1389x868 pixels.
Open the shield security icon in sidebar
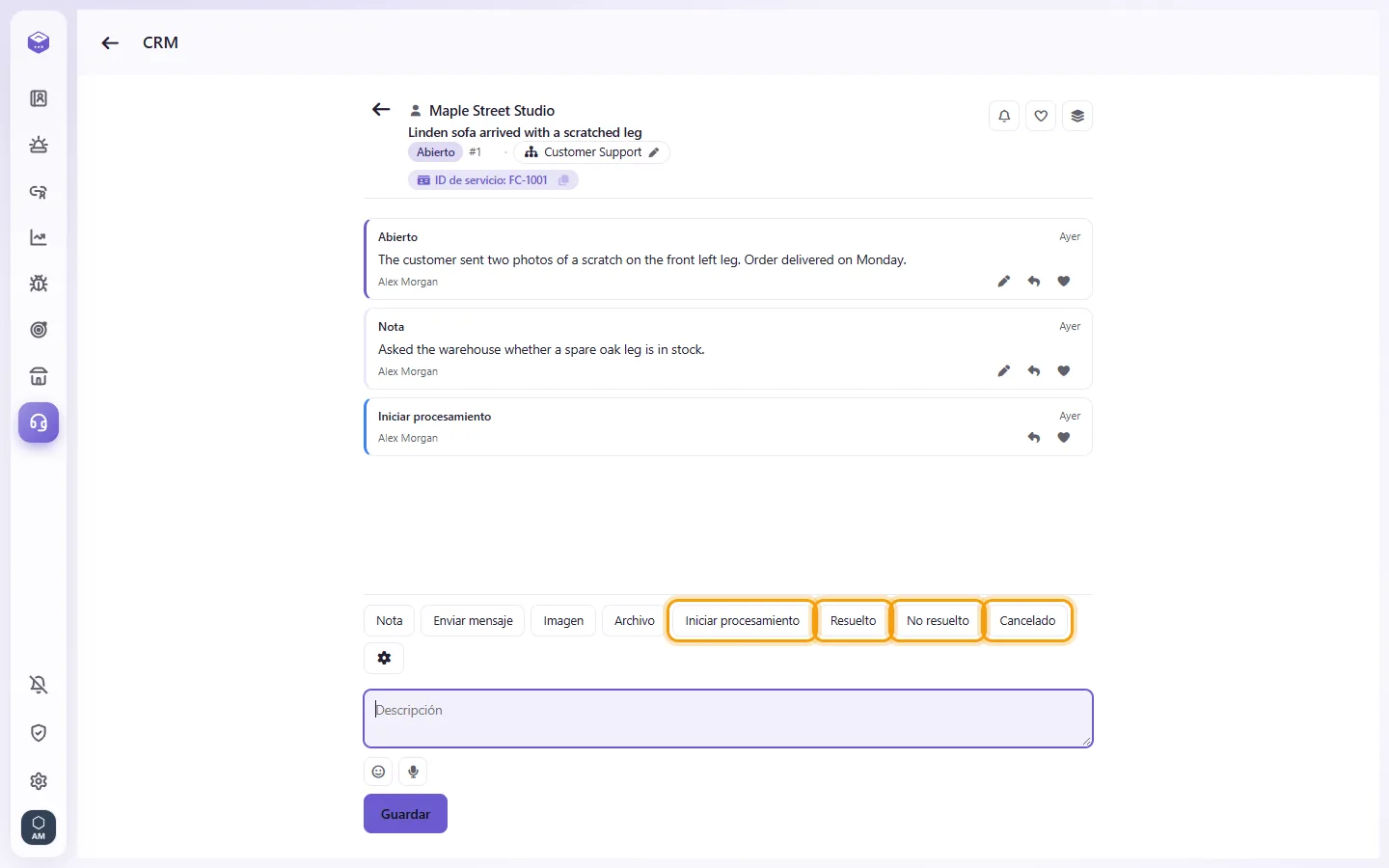39,733
